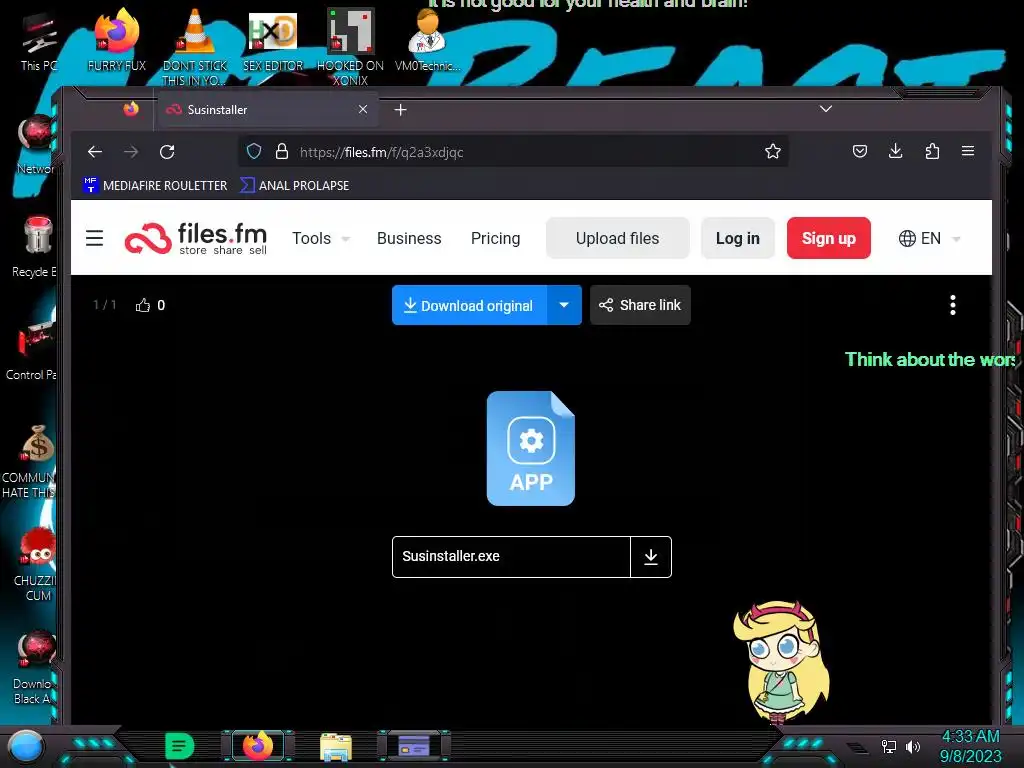Click the Star Butterfly desktop mascot
Image resolution: width=1024 pixels, height=768 pixels.
780,661
